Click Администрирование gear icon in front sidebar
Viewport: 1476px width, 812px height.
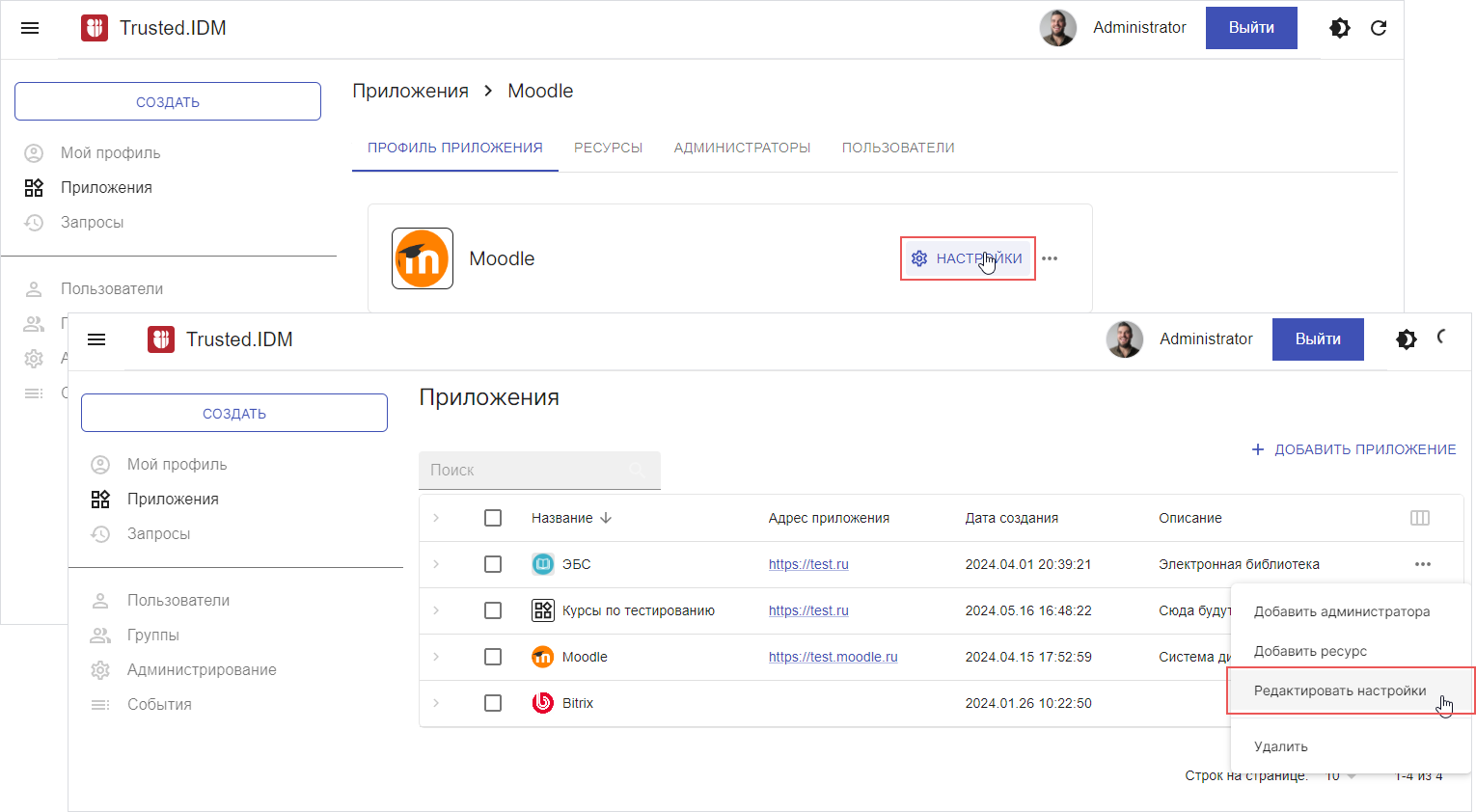point(100,670)
